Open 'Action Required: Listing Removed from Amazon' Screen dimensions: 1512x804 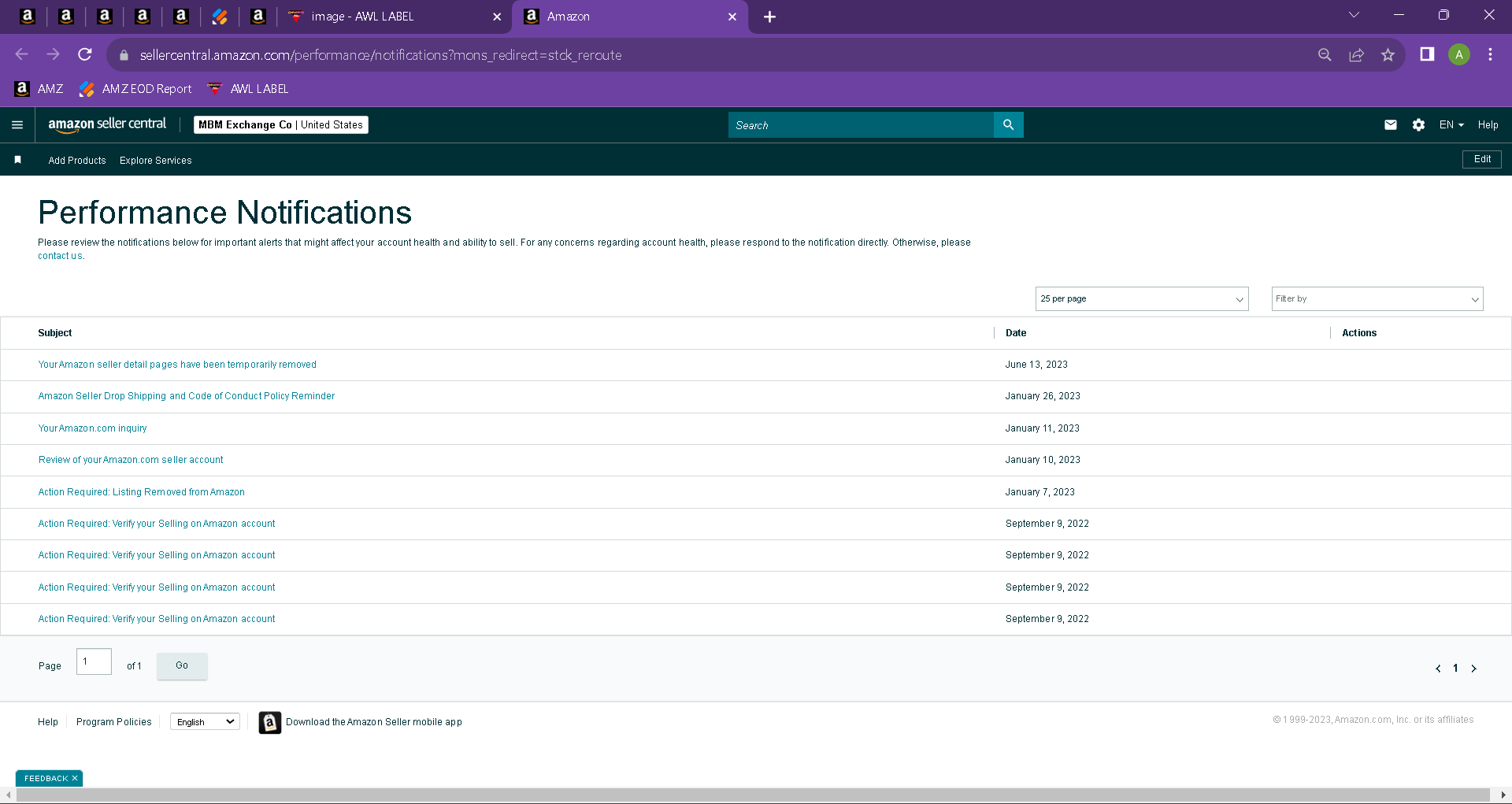point(142,492)
